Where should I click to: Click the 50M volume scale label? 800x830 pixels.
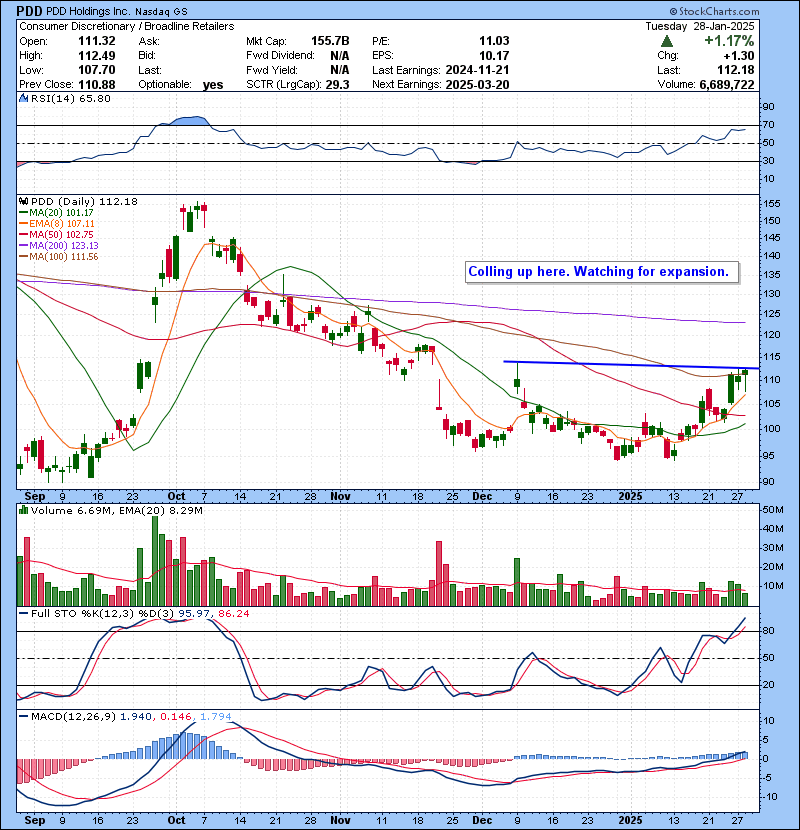pos(772,510)
